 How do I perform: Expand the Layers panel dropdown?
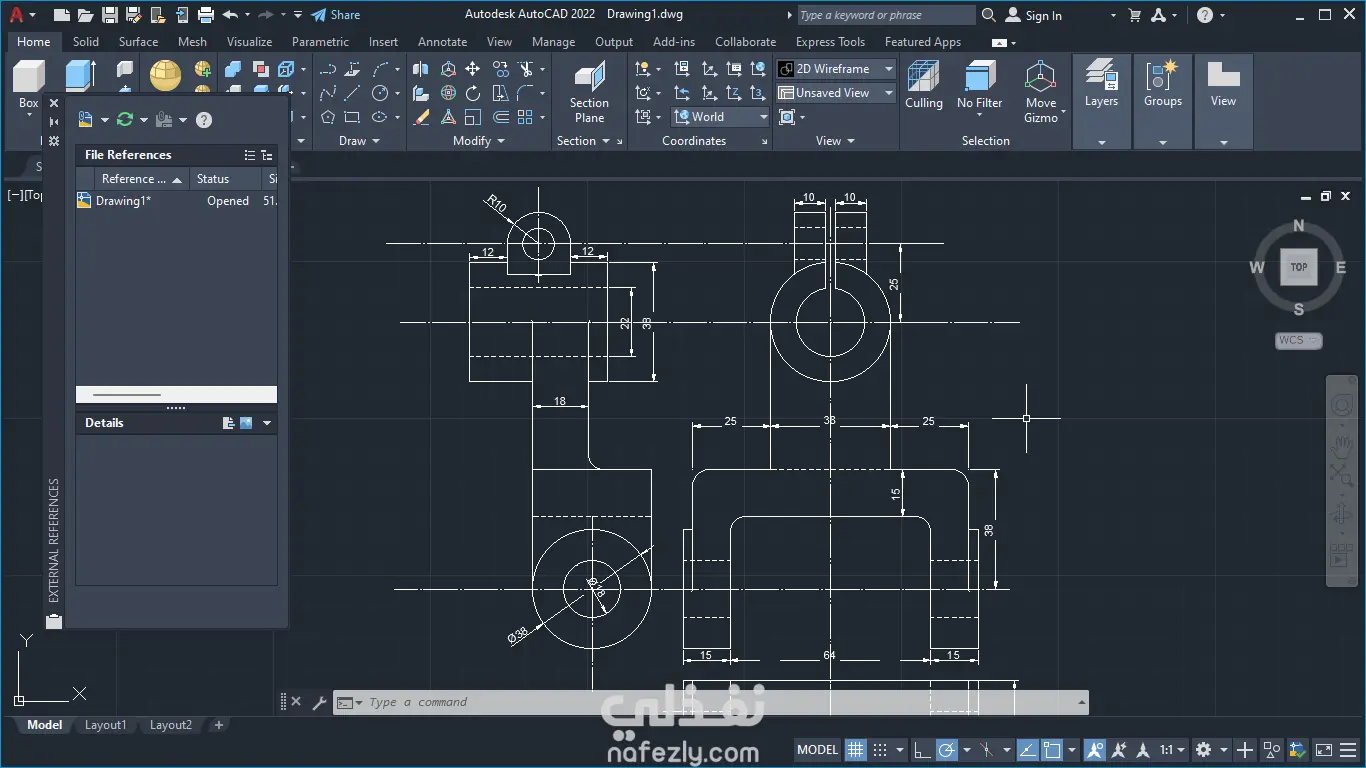[x=1101, y=142]
